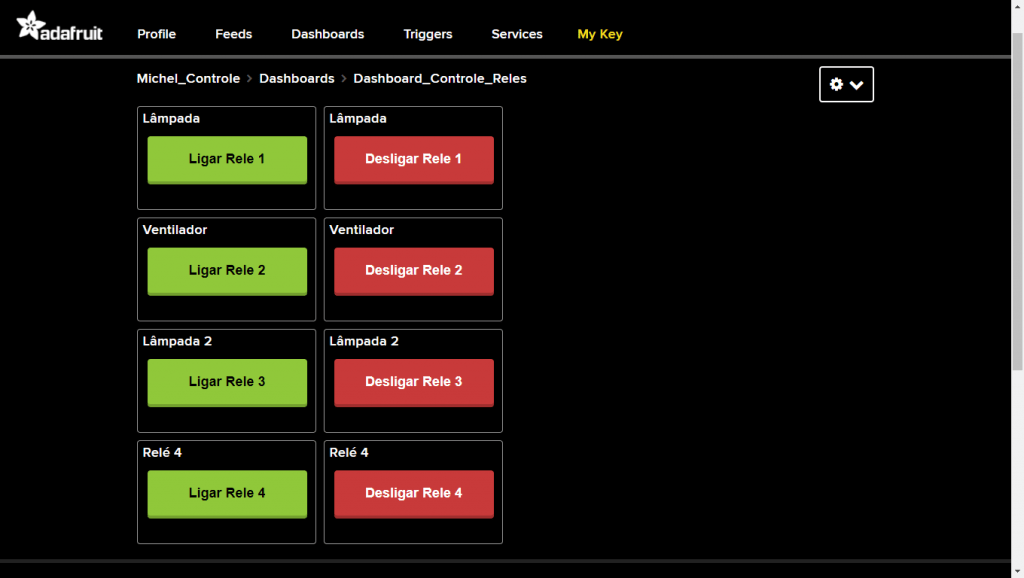Image resolution: width=1024 pixels, height=578 pixels.
Task: Click the Adafruit logo
Action: [x=59, y=27]
